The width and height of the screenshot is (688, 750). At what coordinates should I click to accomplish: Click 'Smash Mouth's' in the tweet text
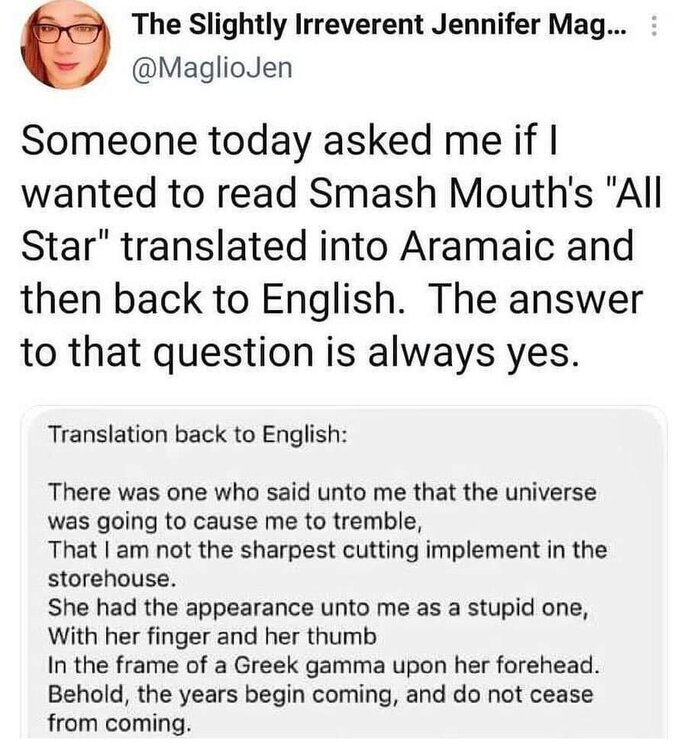coord(442,193)
